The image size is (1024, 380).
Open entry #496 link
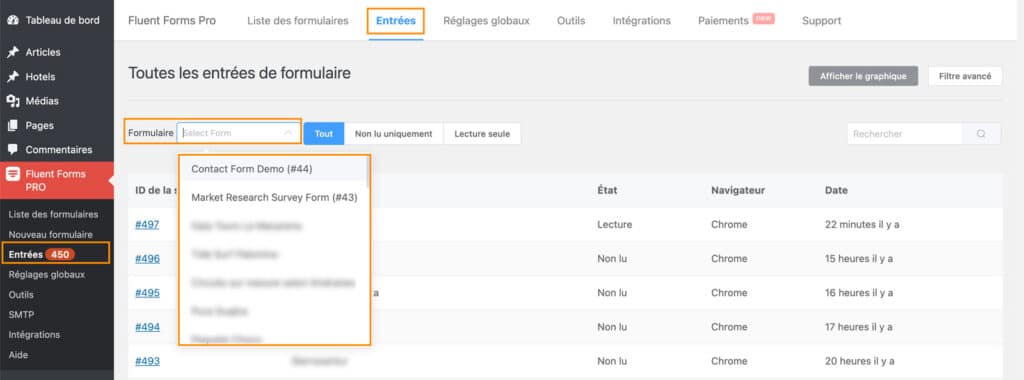tap(148, 259)
